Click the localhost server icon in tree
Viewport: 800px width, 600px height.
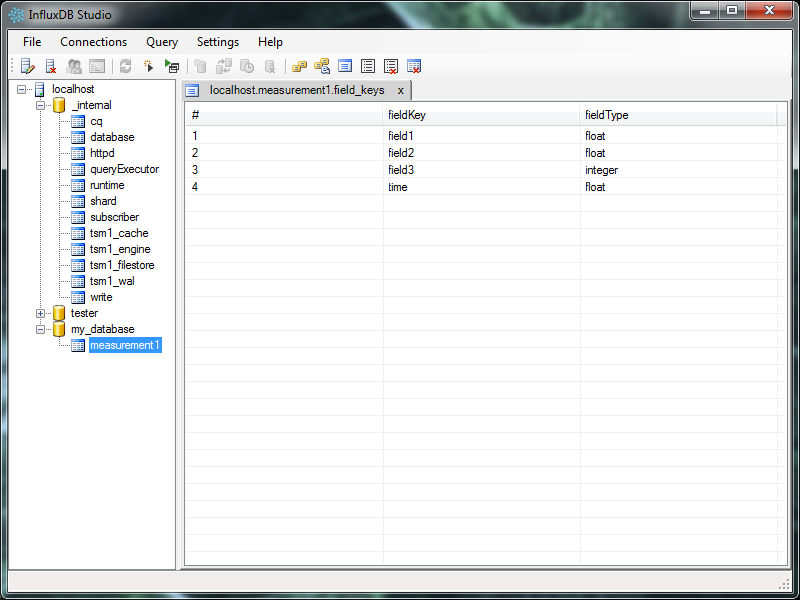(x=39, y=89)
